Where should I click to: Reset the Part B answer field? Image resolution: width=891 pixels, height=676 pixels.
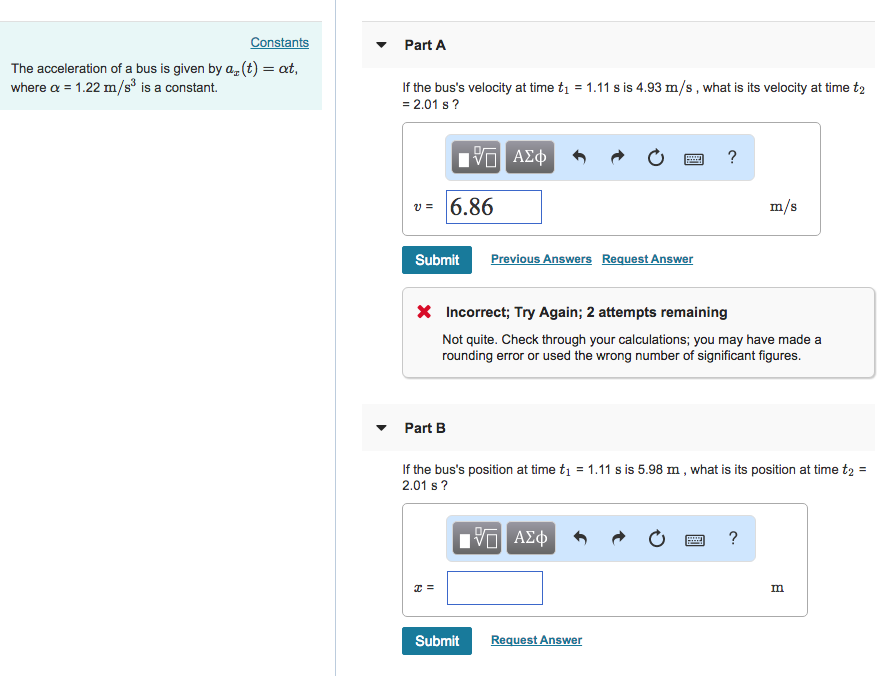click(656, 538)
